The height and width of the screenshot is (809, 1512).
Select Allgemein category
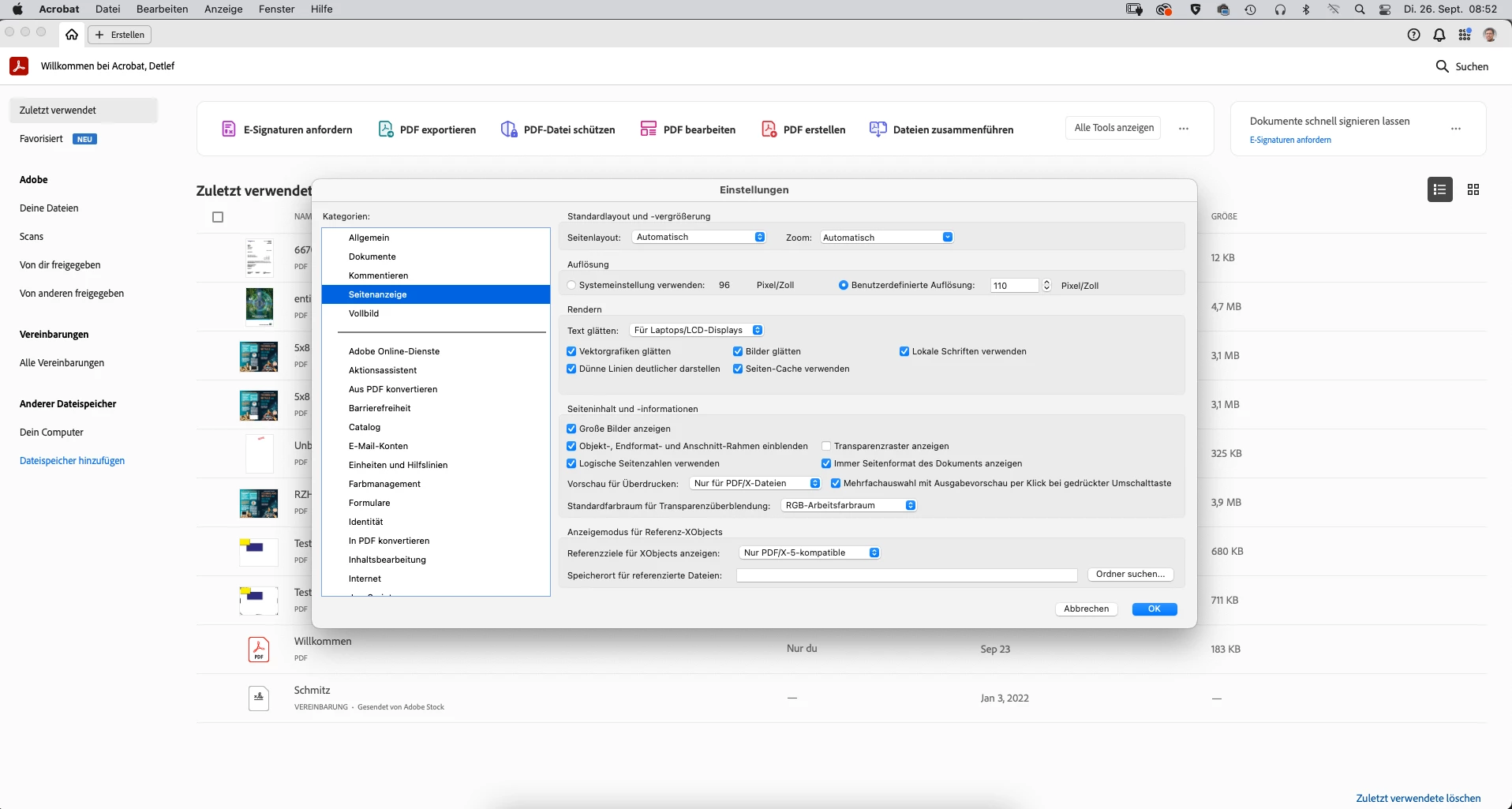tap(436, 238)
